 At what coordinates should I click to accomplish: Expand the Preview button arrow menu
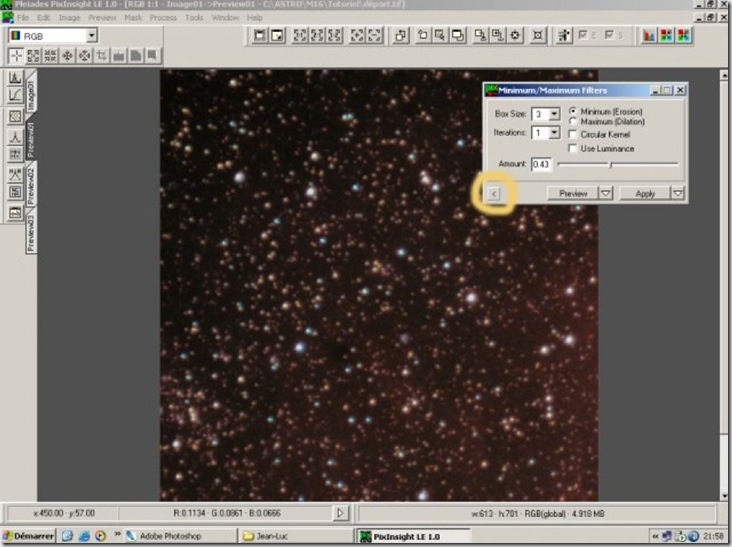pos(605,193)
